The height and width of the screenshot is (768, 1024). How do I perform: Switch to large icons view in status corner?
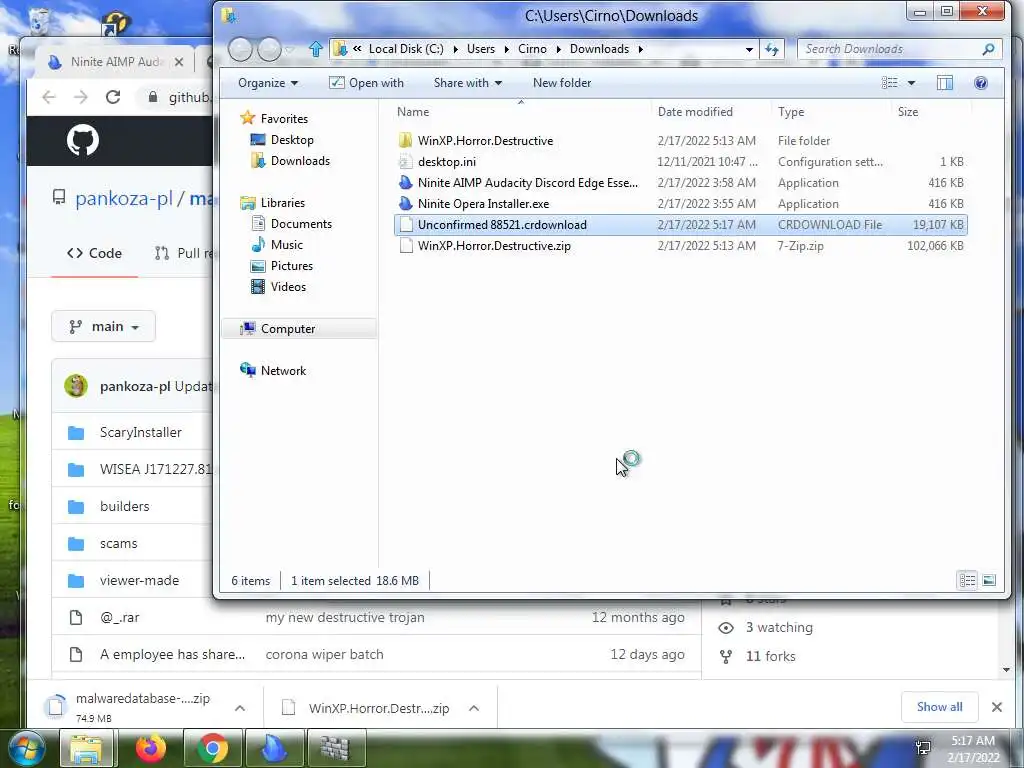(989, 580)
